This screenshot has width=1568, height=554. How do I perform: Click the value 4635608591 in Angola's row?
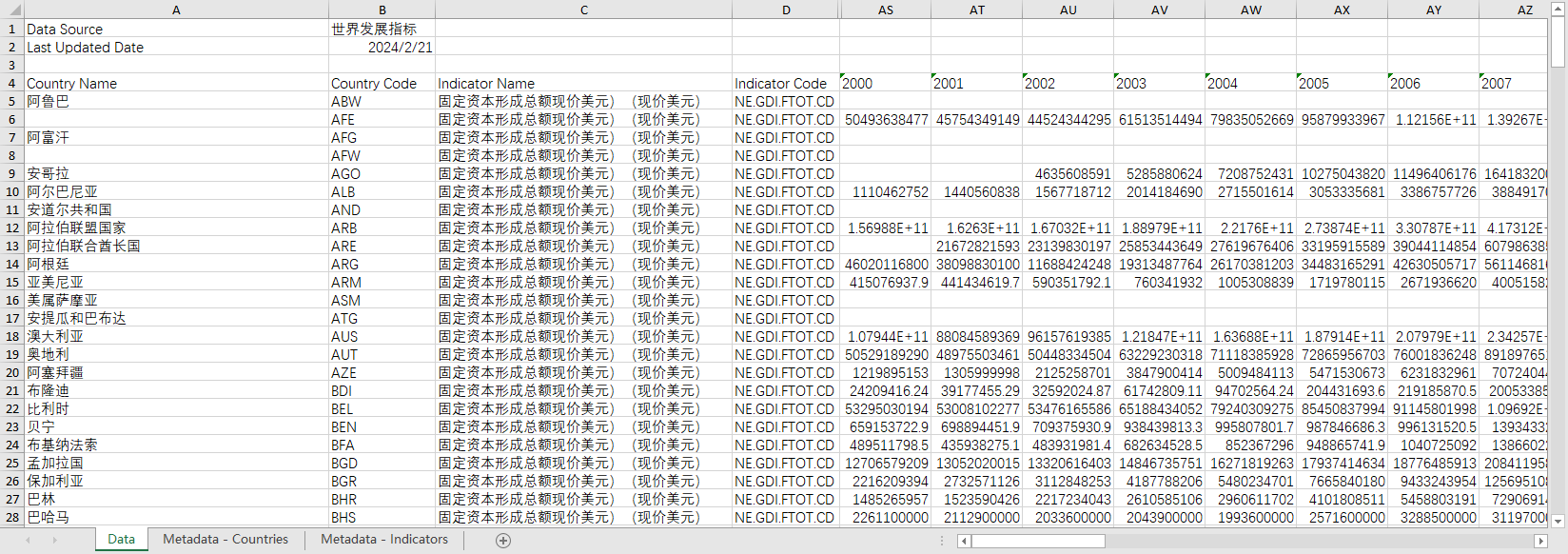coord(1068,173)
